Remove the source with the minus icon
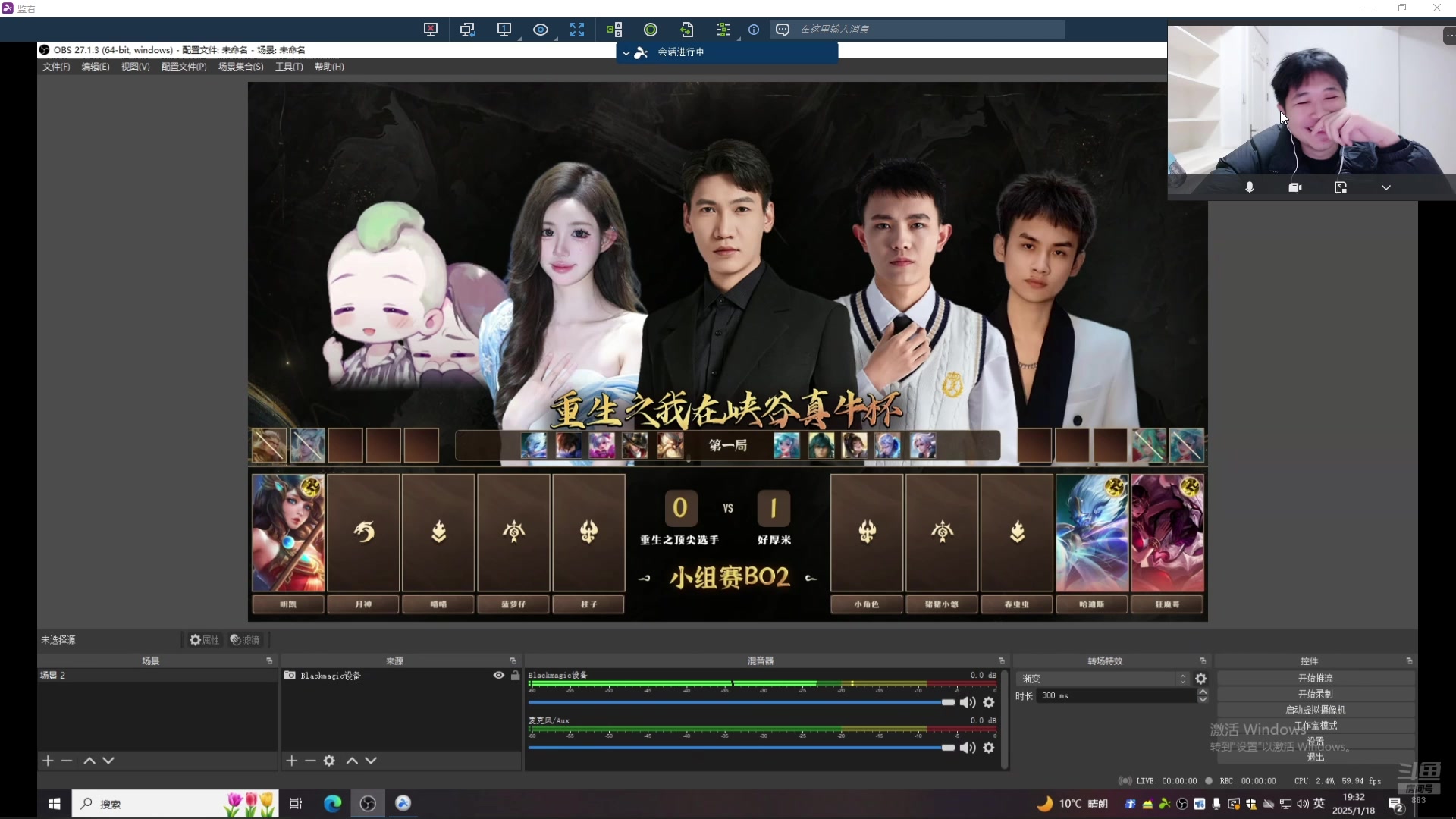Screen dimensions: 1456x819 click(x=310, y=761)
